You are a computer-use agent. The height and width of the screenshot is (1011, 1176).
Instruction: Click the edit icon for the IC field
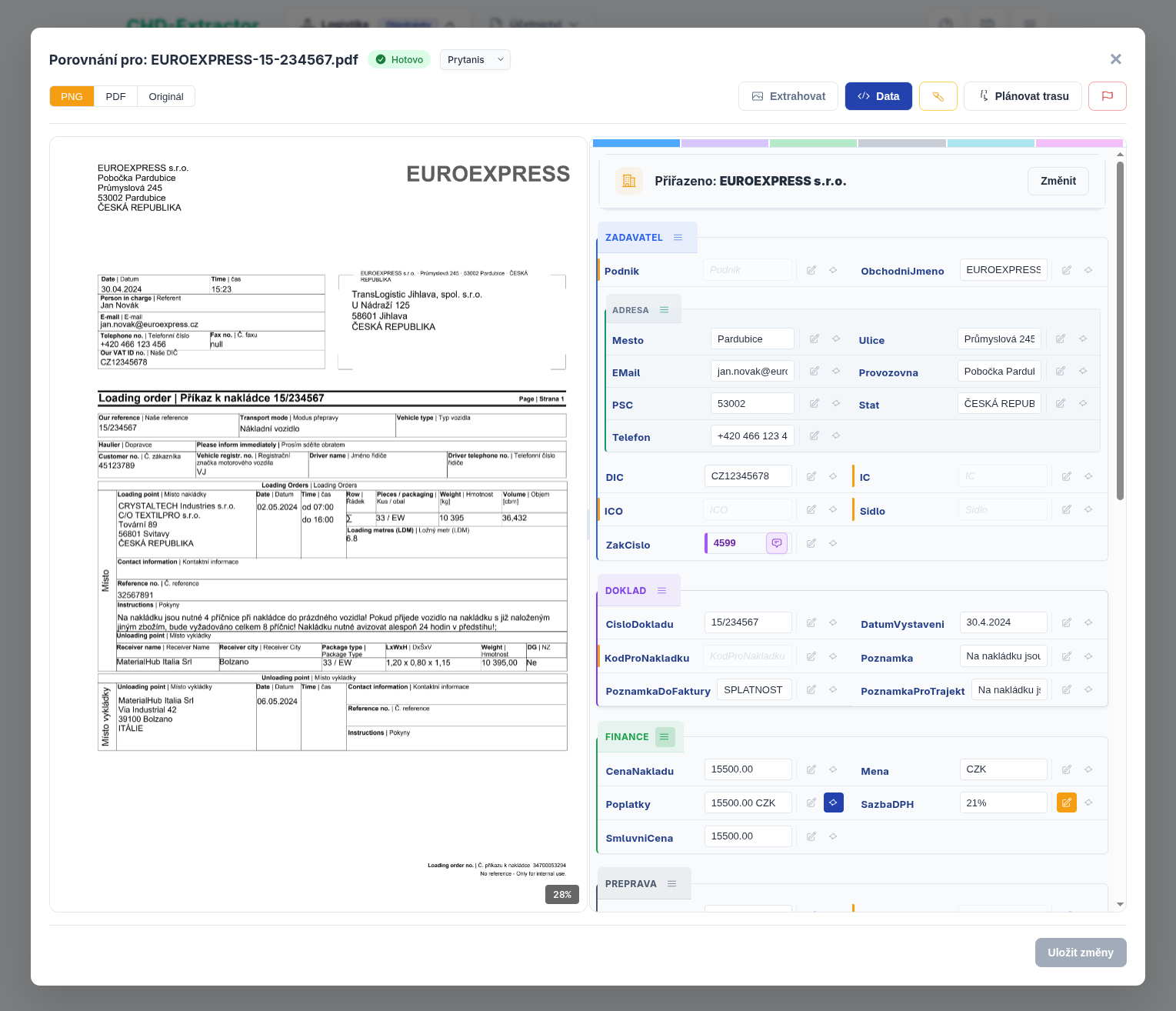coord(1067,476)
